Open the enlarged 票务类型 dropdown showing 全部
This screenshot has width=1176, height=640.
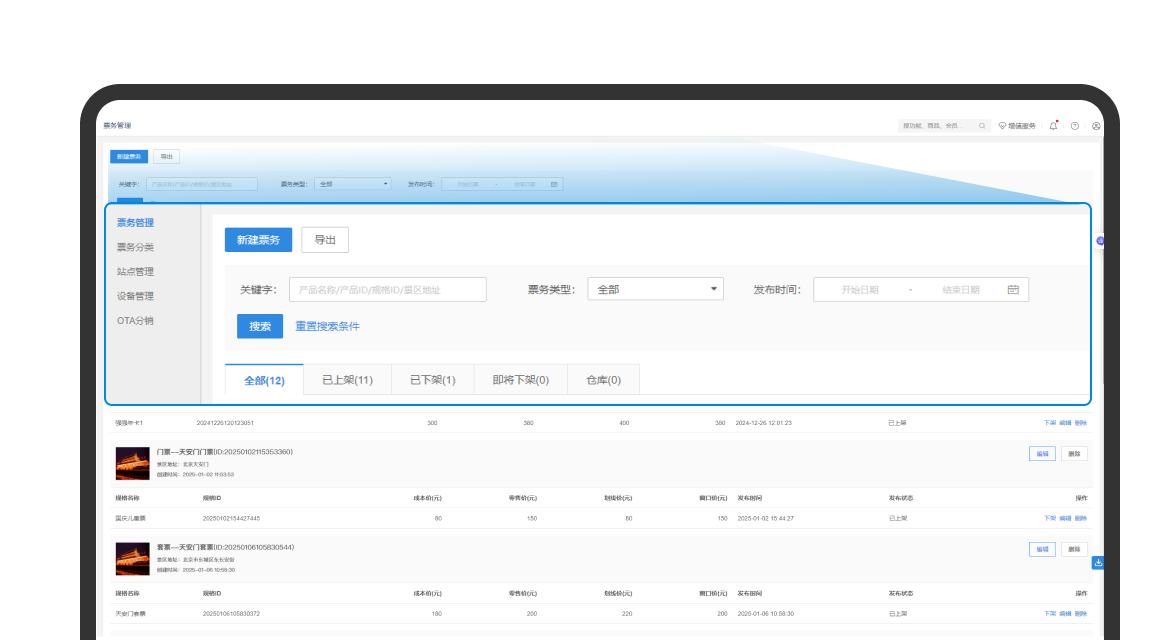pos(656,290)
